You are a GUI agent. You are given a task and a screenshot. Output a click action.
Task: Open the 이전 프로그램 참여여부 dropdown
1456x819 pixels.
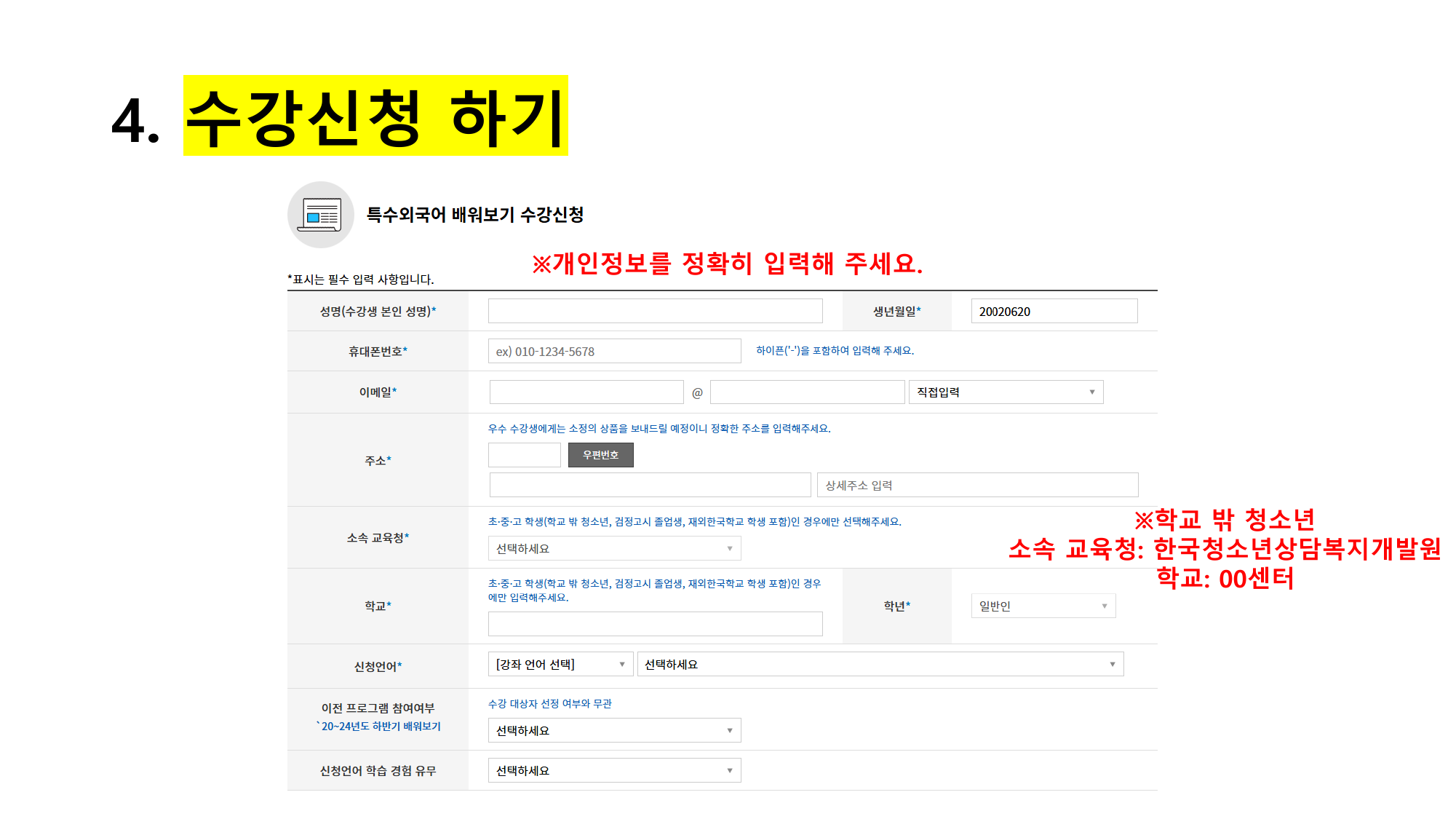tap(614, 731)
